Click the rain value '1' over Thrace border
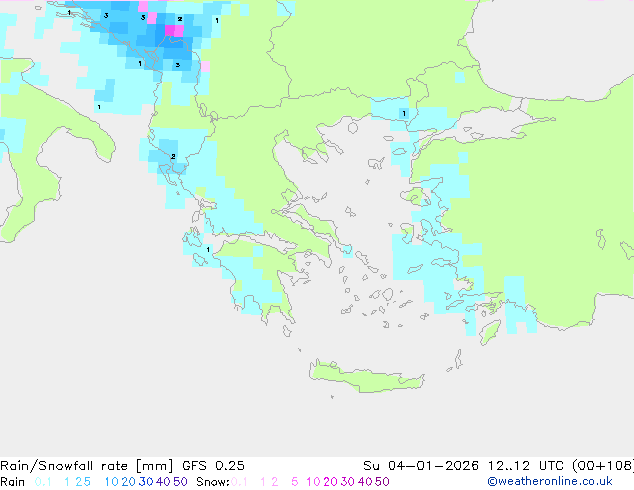 (x=404, y=114)
